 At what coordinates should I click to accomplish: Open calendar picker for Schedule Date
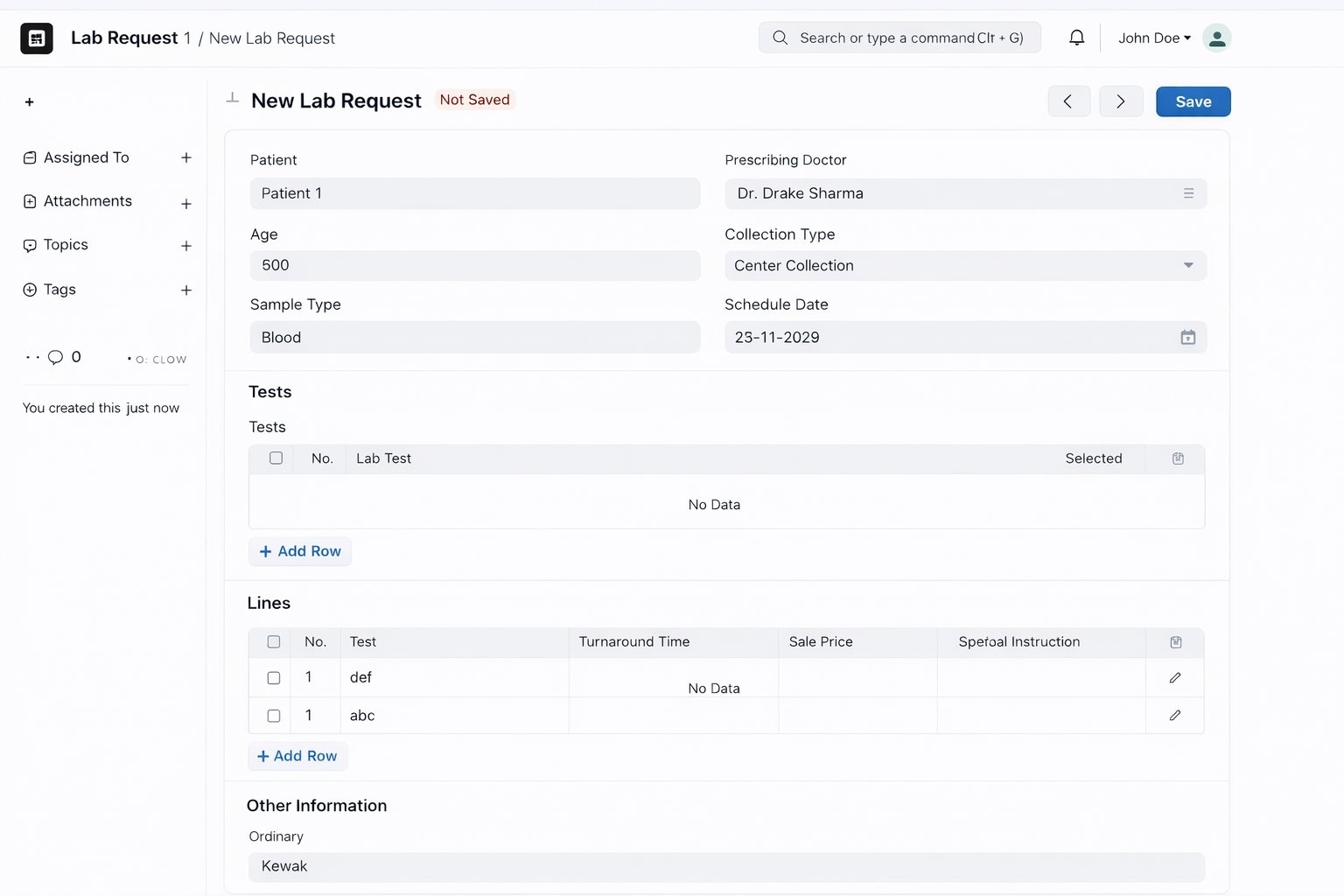(x=1187, y=337)
